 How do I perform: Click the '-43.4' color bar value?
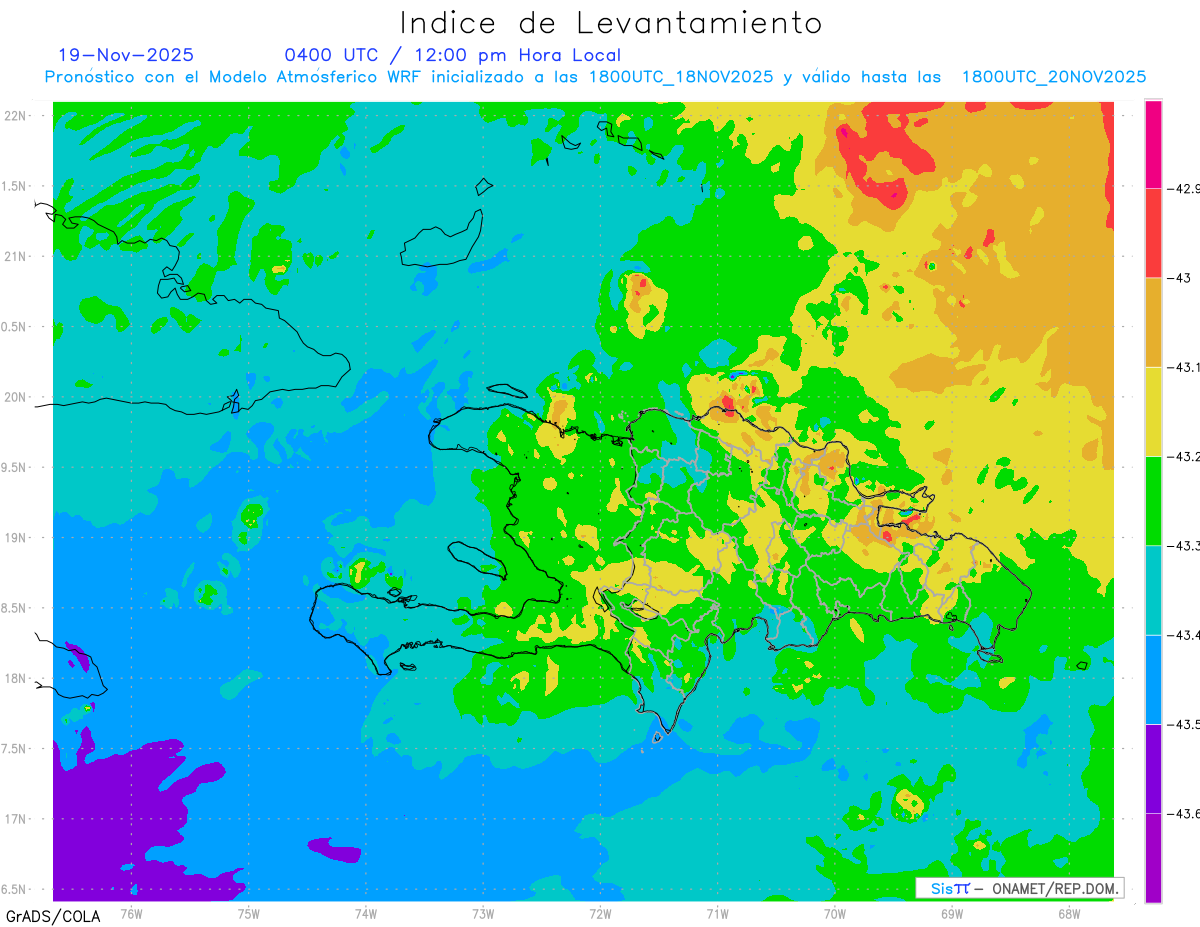(1183, 635)
